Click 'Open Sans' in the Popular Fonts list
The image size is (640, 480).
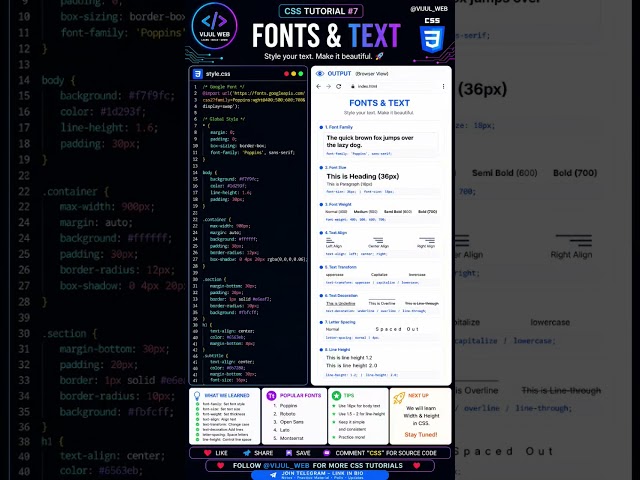tap(292, 422)
